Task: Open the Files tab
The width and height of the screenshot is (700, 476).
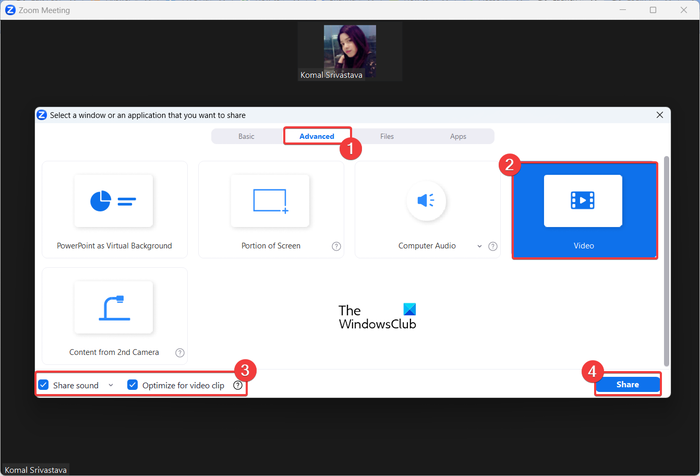Action: coord(387,136)
